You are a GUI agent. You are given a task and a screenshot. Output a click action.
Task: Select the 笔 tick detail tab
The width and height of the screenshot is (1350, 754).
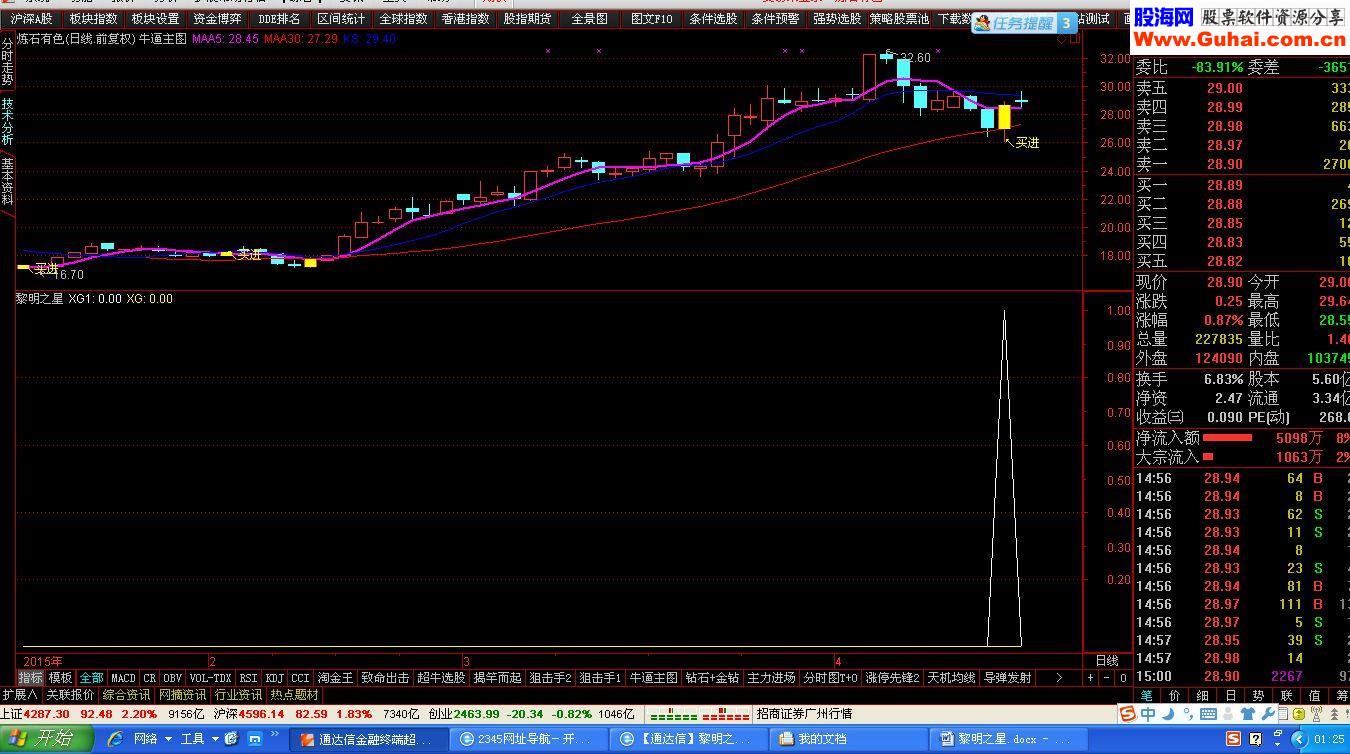1146,696
